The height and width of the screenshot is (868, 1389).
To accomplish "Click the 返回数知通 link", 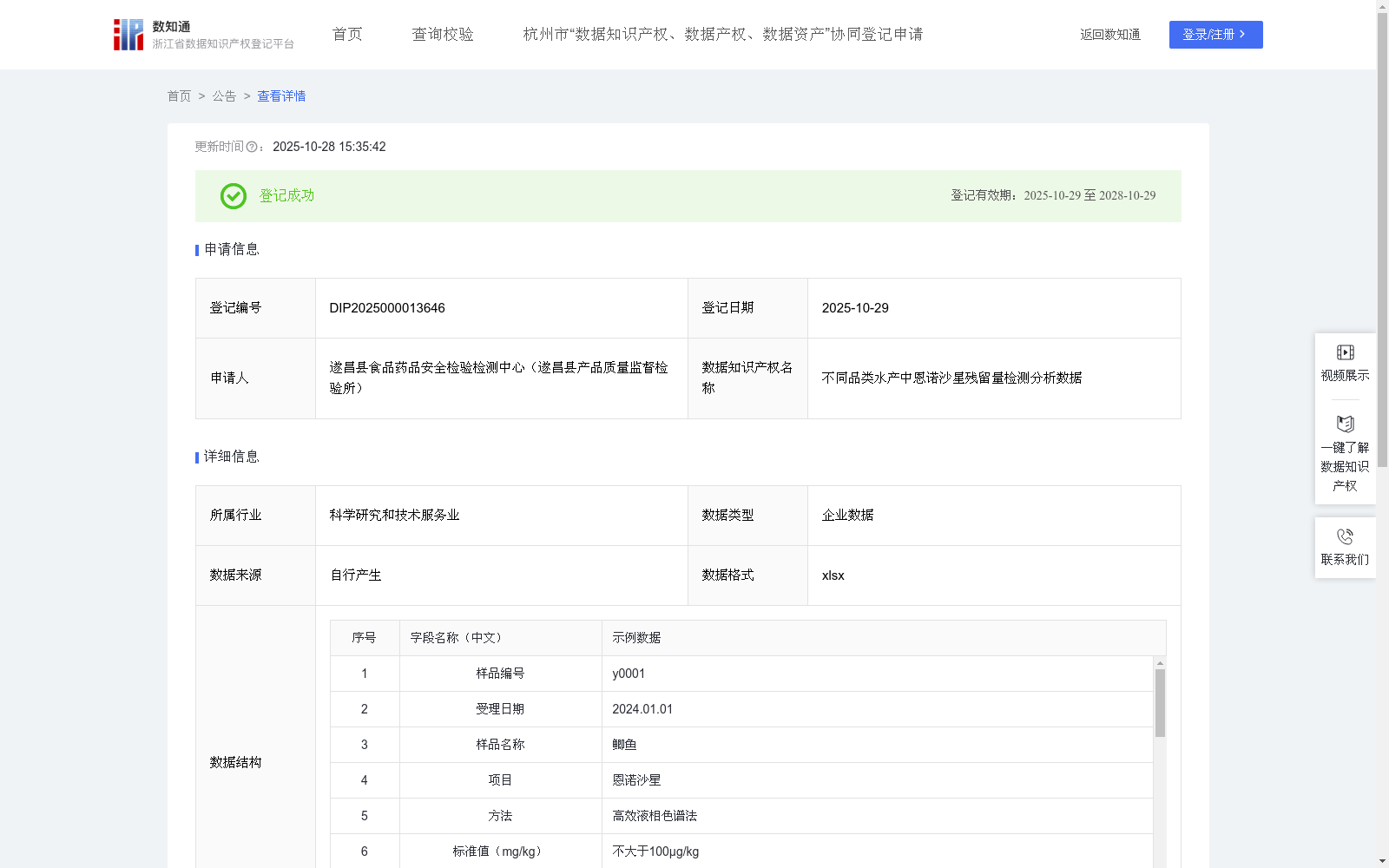I will 1110,35.
